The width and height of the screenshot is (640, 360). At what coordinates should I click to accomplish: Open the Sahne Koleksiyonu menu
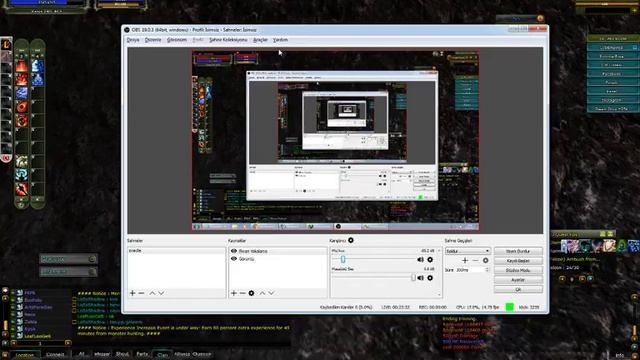pyautogui.click(x=228, y=40)
